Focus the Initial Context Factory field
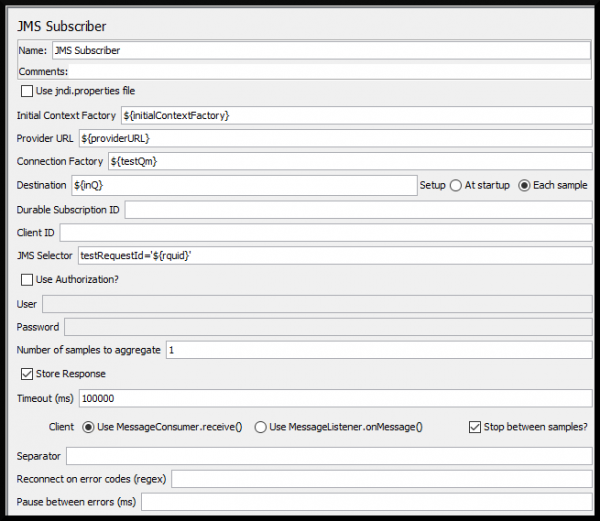600x521 pixels. click(356, 116)
